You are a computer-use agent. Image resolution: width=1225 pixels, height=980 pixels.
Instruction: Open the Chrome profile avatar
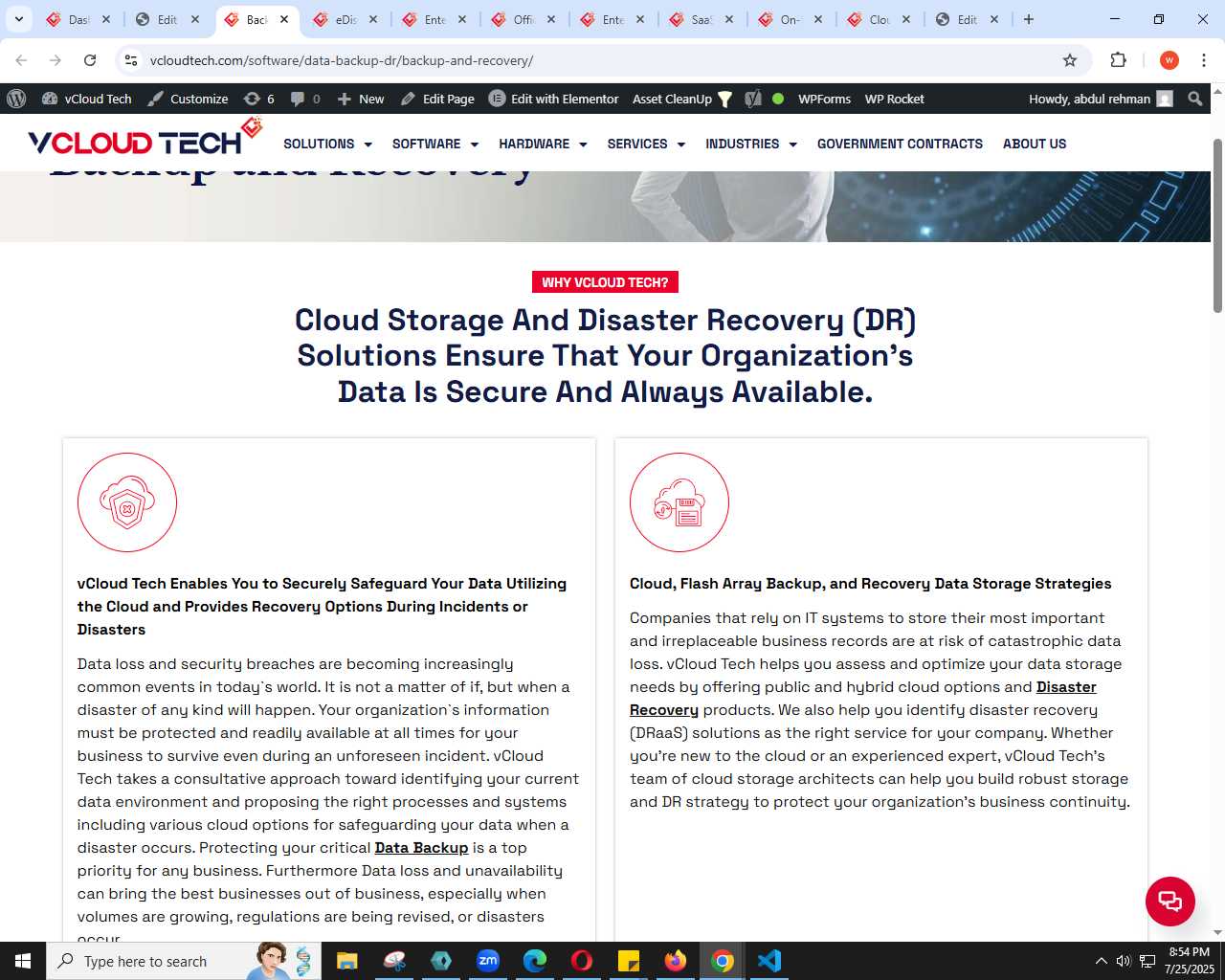[x=1169, y=60]
